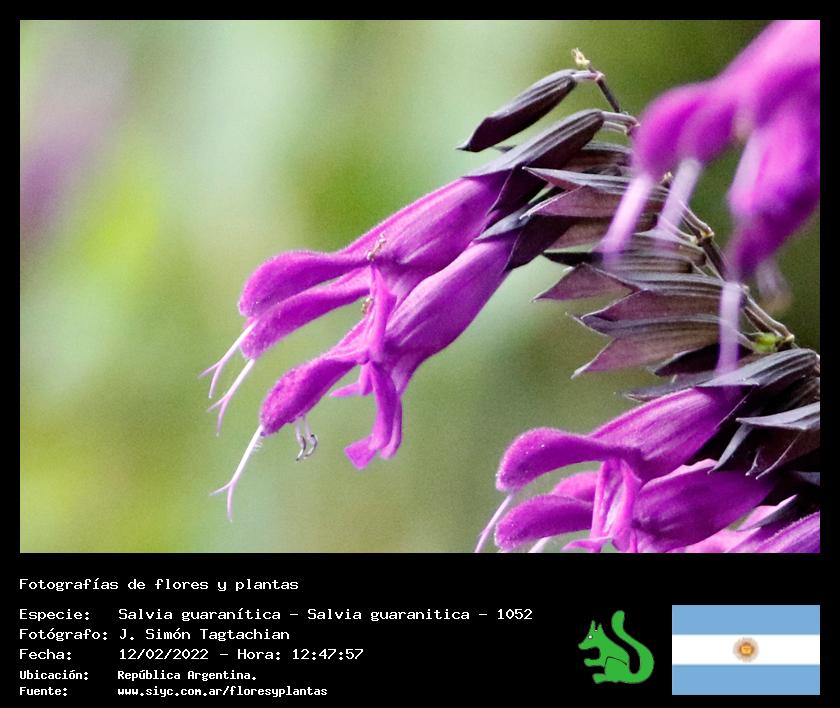Click the 'Fuente:' label

44,691
